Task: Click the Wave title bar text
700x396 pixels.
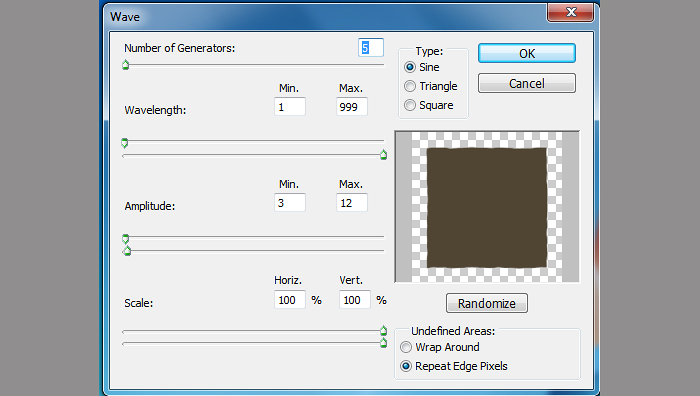Action: click(125, 17)
